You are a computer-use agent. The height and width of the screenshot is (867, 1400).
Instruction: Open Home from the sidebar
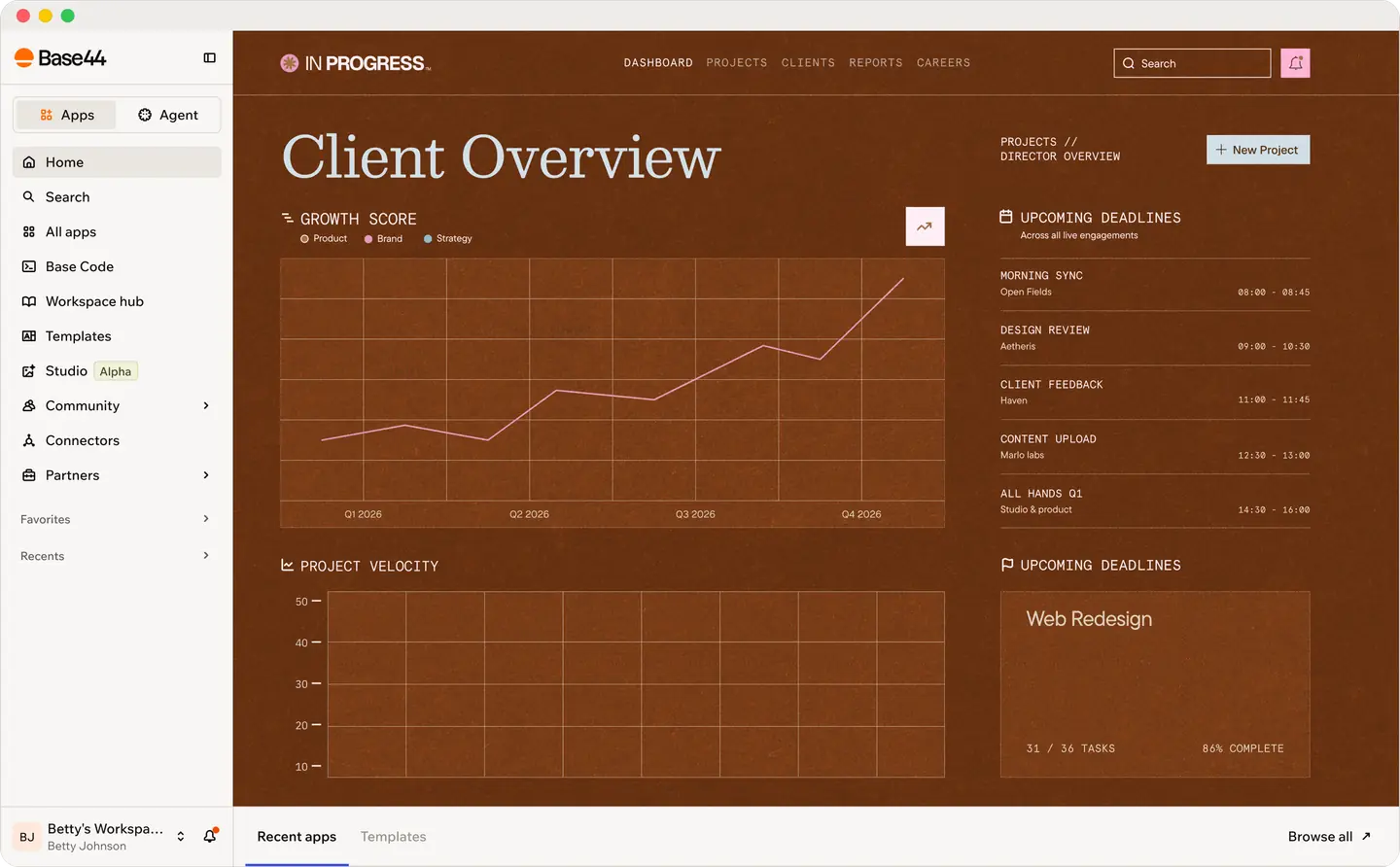coord(117,162)
